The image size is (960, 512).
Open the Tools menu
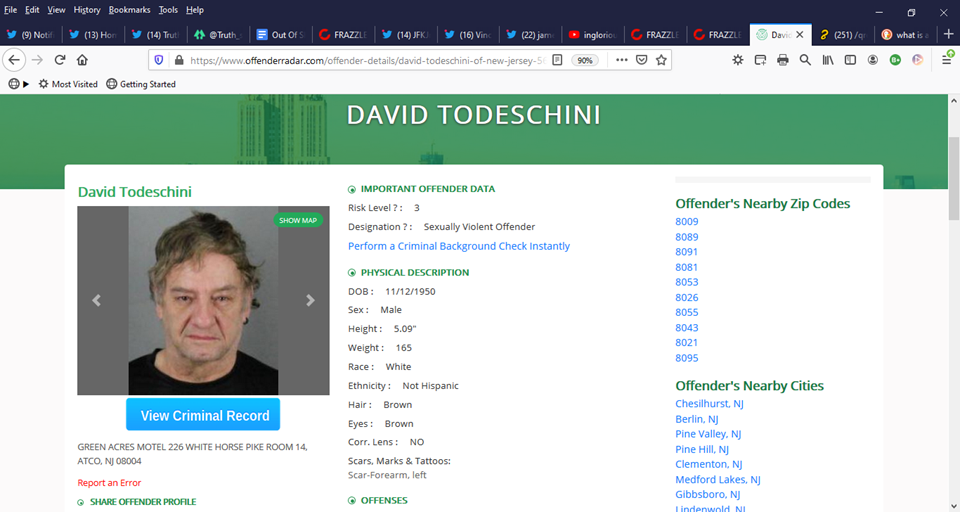coord(168,10)
